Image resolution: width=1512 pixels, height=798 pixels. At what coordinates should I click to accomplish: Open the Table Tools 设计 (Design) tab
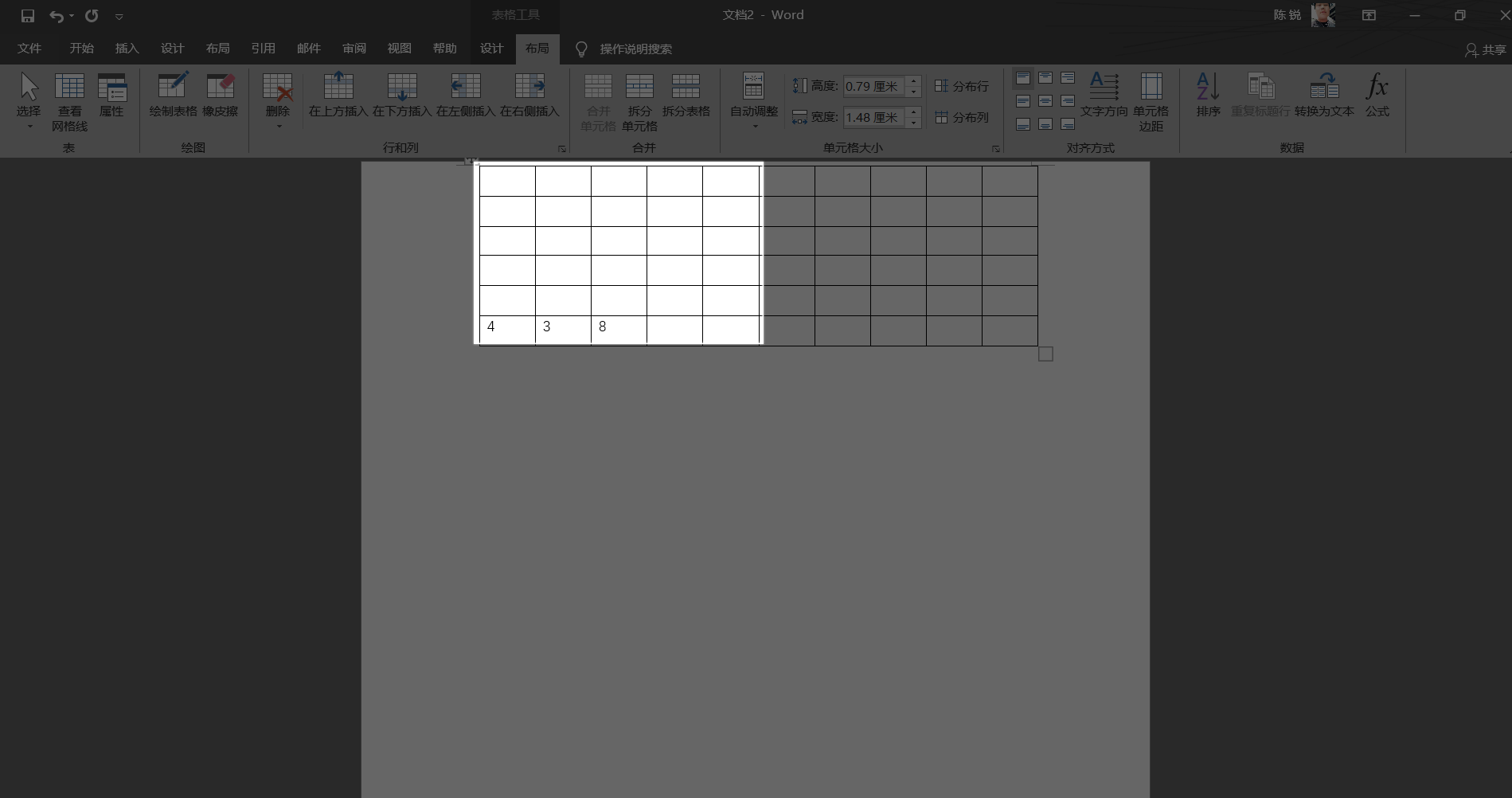[x=491, y=49]
